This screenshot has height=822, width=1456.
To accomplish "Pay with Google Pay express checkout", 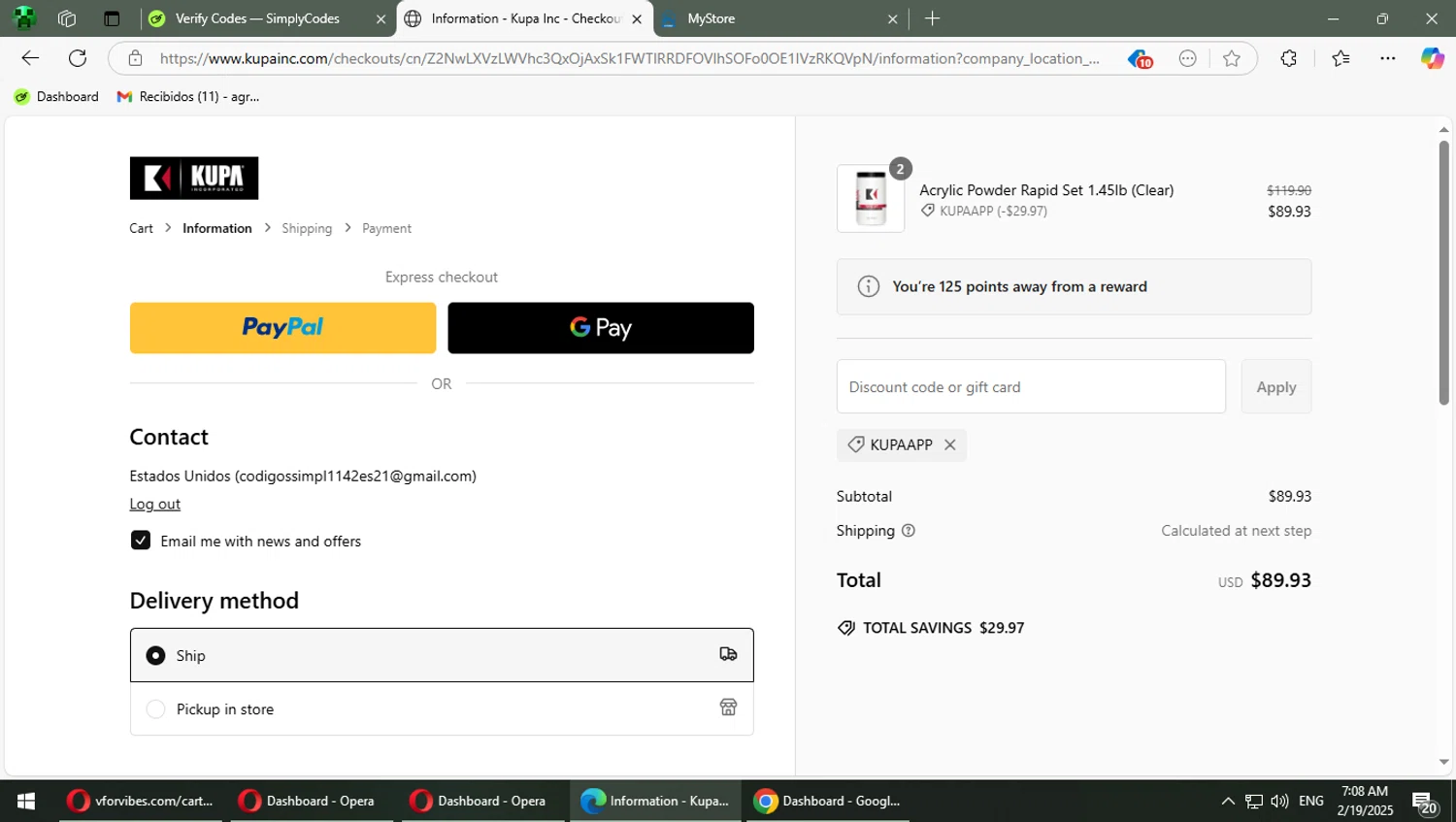I will [x=601, y=328].
